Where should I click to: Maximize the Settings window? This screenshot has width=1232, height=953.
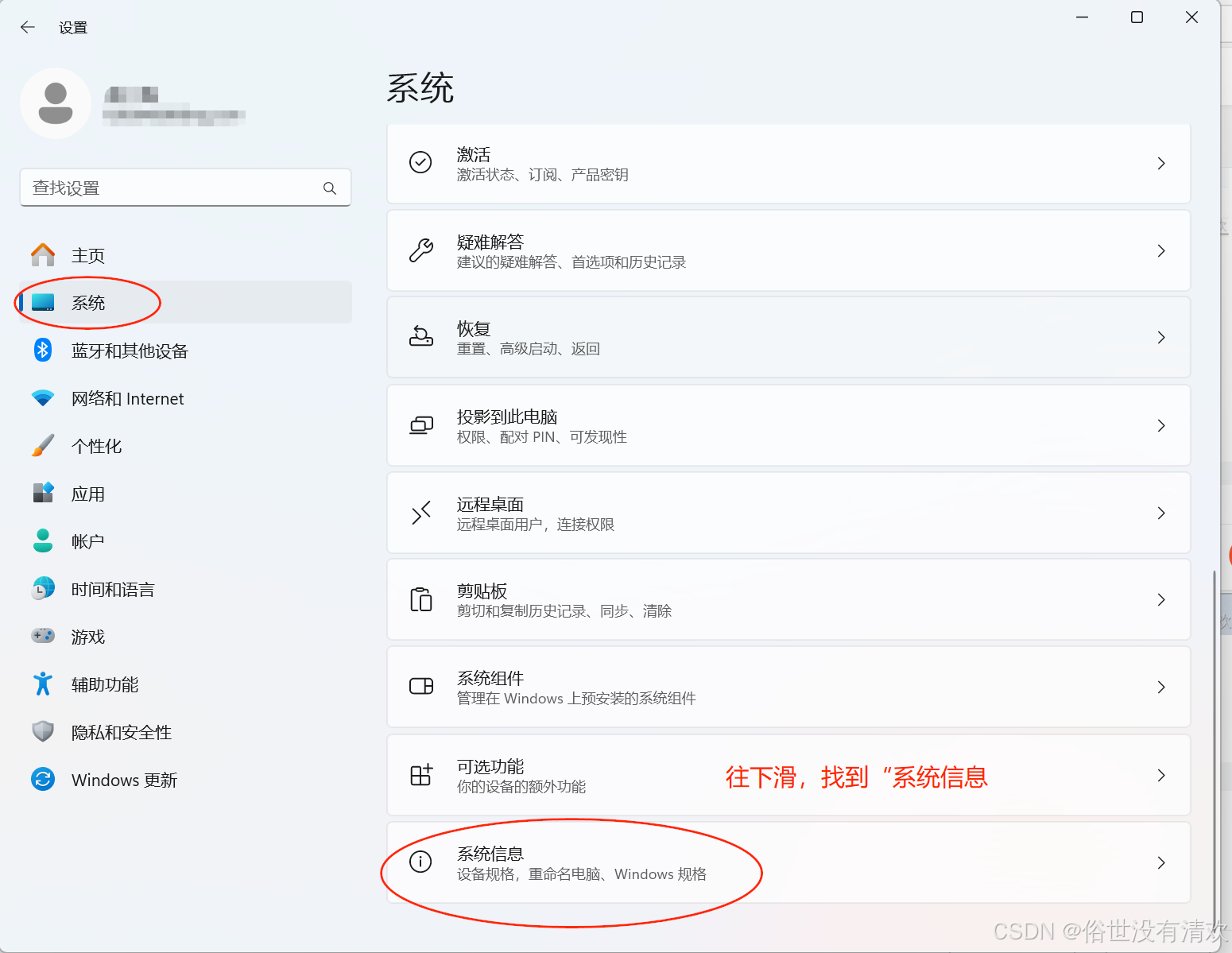[x=1137, y=17]
